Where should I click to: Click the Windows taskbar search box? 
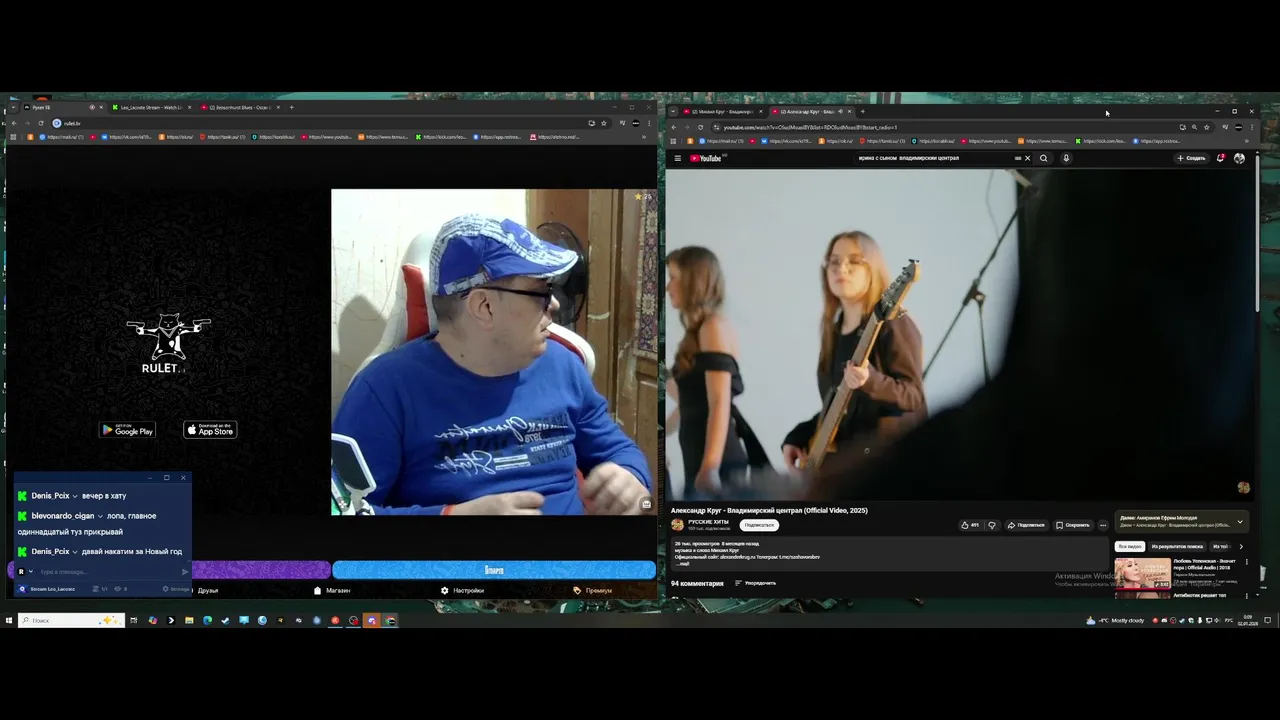(71, 620)
